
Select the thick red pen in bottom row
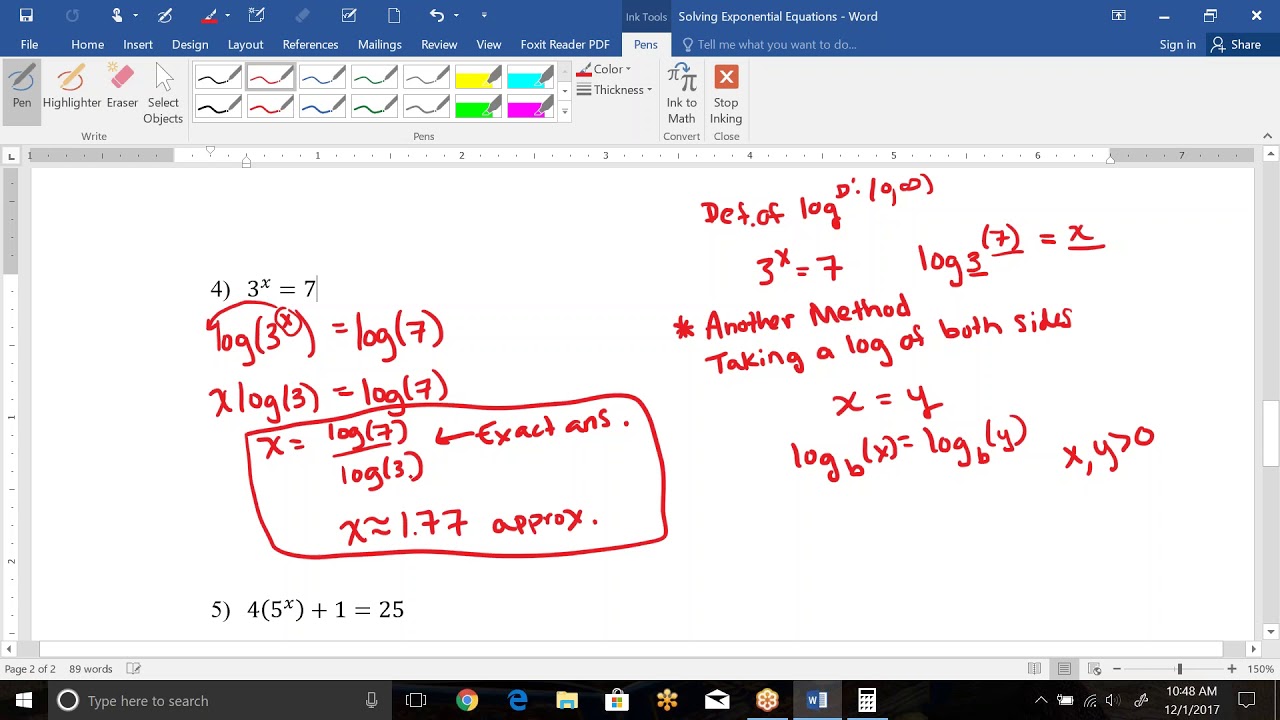click(x=270, y=107)
